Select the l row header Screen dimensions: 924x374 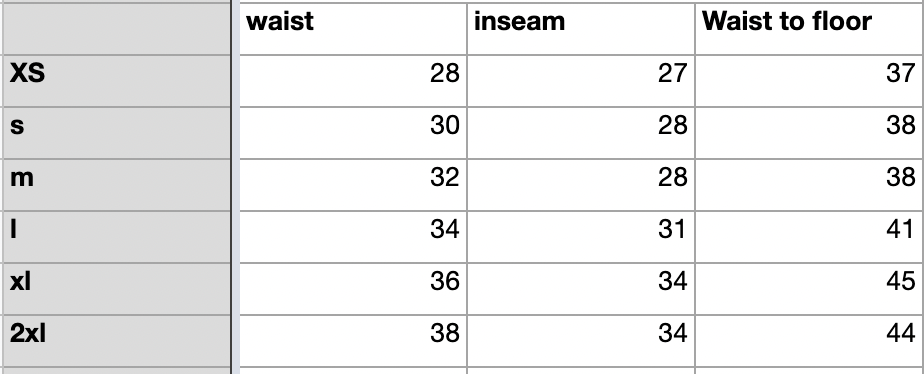pyautogui.click(x=117, y=237)
